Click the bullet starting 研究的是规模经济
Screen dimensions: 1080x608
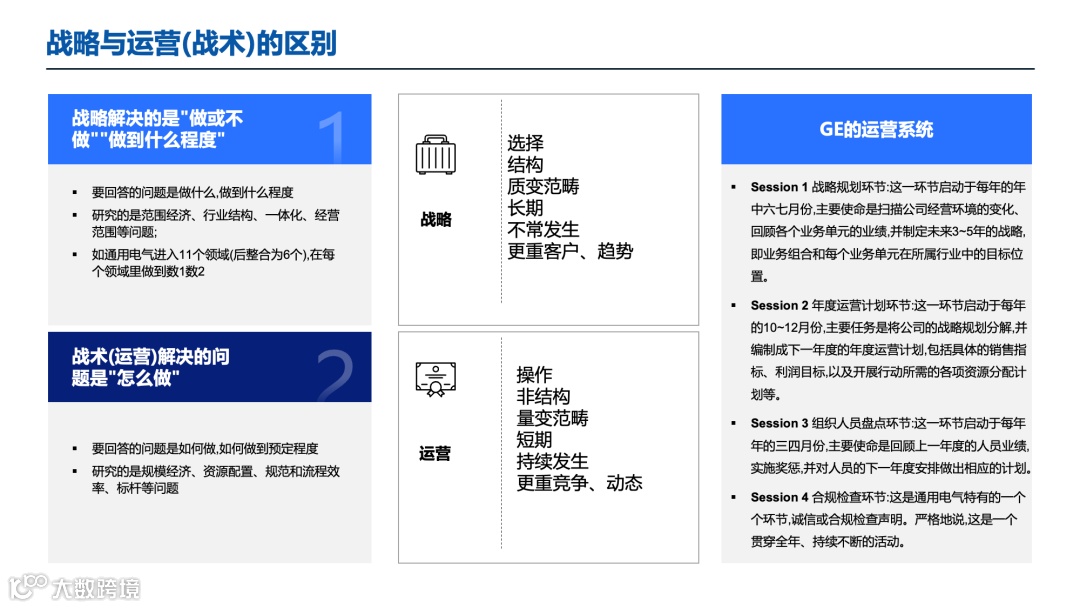coord(216,479)
